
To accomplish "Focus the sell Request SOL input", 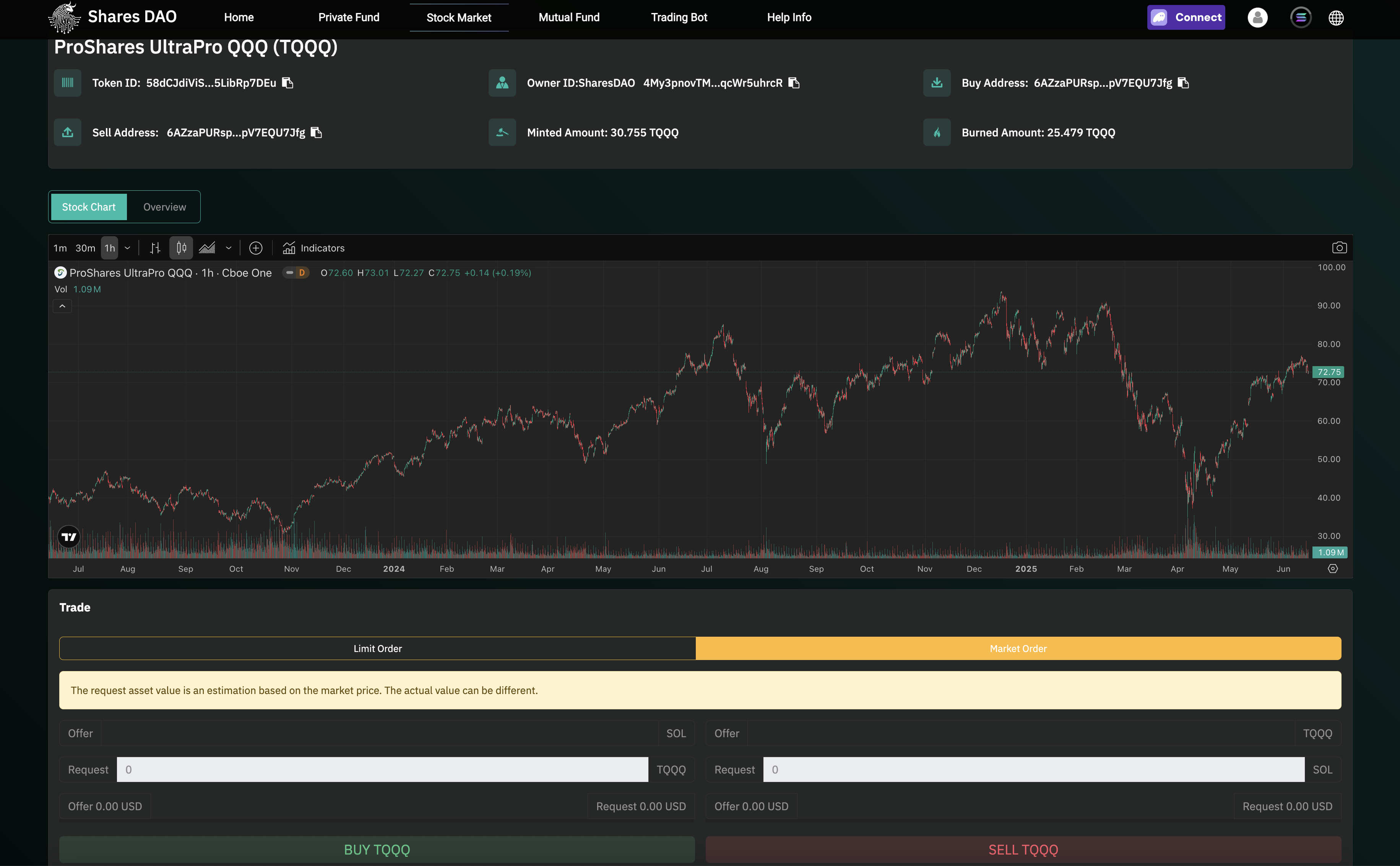I will [1033, 769].
